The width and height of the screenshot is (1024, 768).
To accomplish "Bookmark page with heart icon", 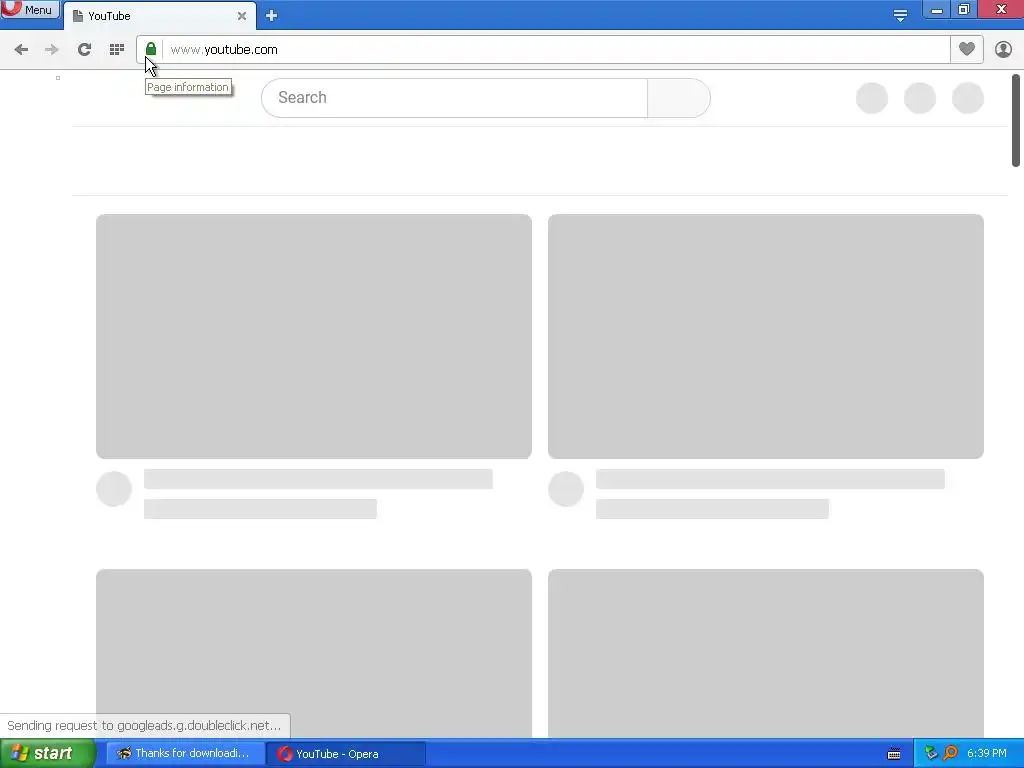I will [967, 49].
